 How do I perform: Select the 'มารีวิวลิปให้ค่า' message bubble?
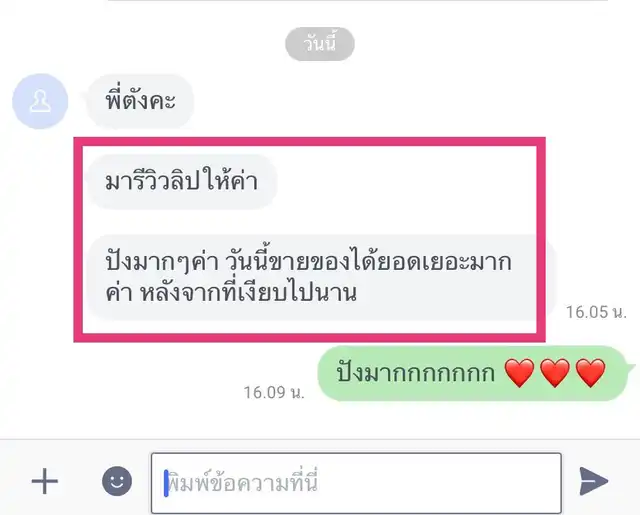182,182
